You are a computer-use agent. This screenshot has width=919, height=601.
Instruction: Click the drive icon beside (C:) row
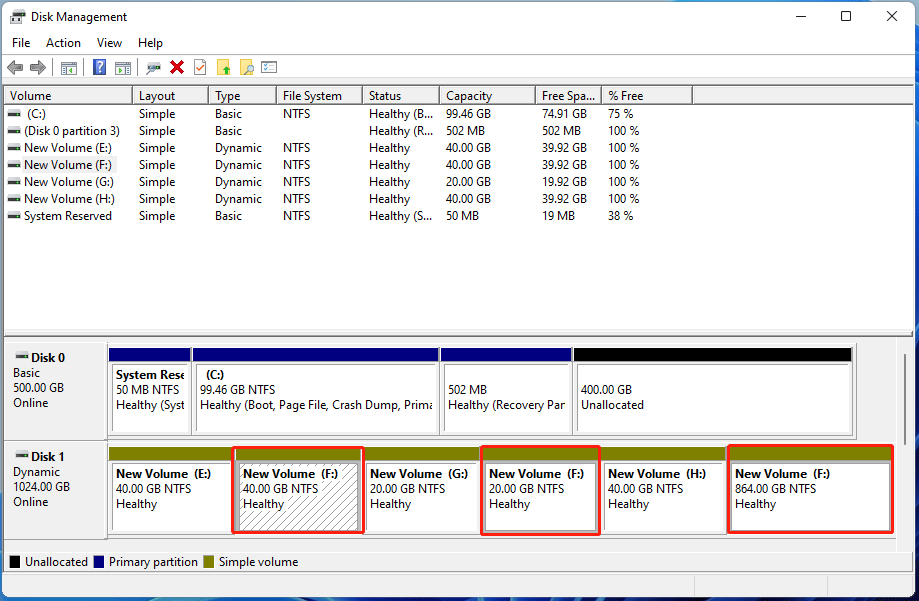click(14, 114)
